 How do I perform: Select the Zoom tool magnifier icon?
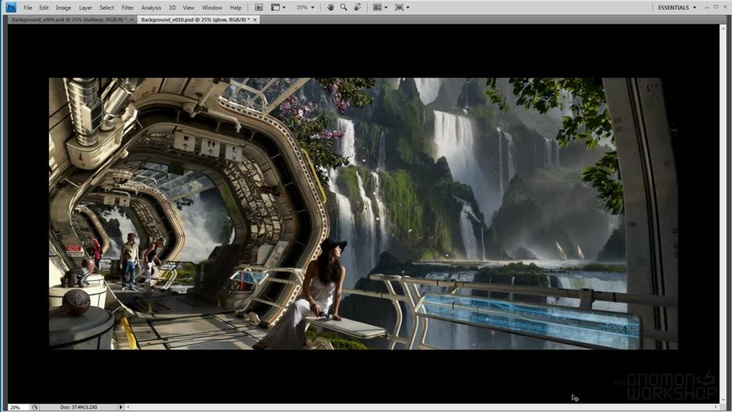tap(344, 7)
